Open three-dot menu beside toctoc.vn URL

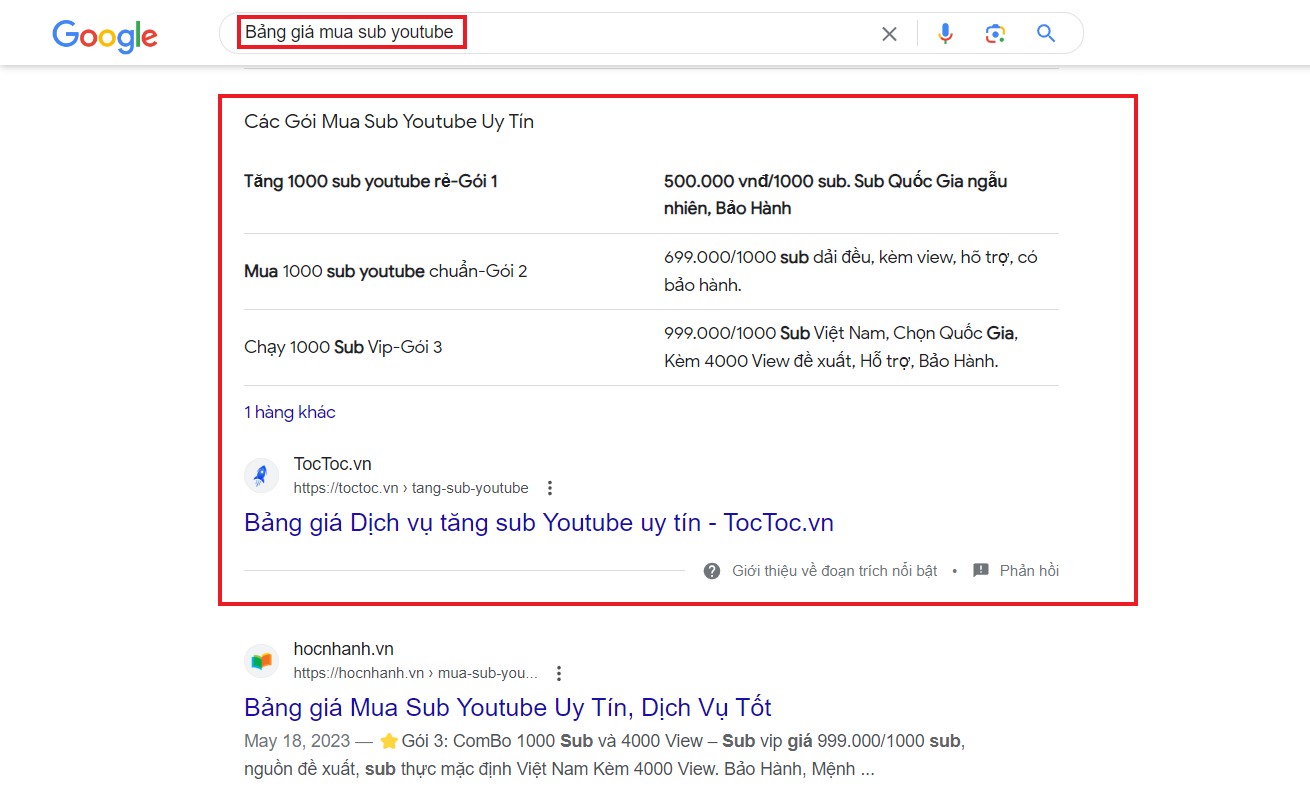click(550, 488)
